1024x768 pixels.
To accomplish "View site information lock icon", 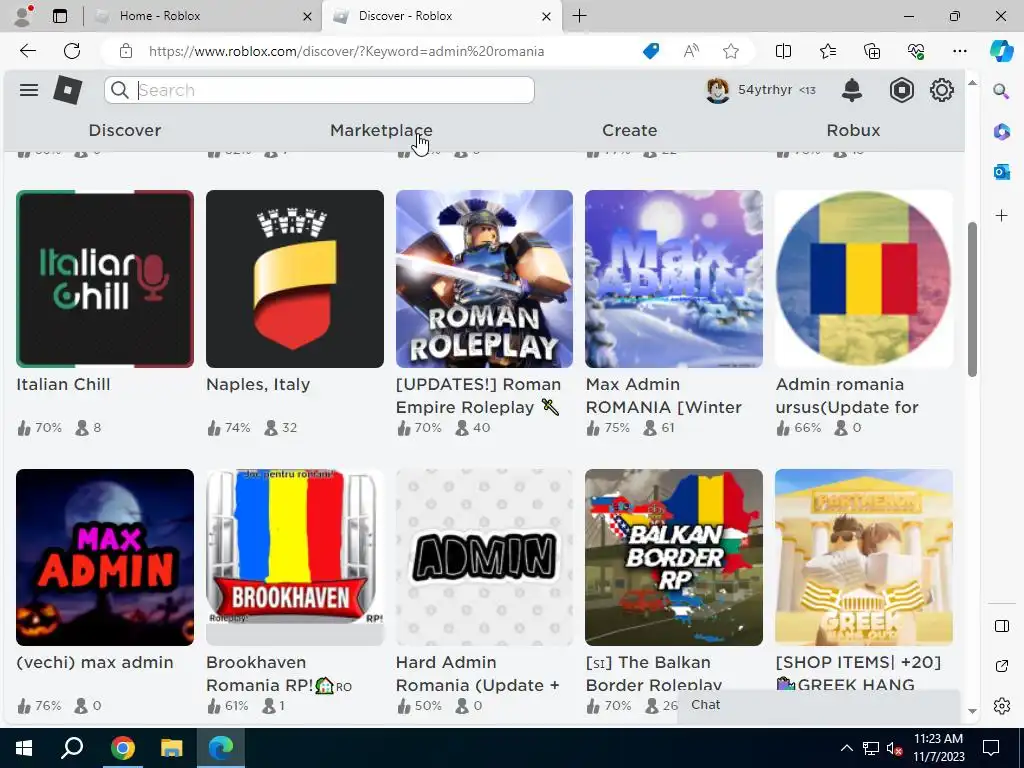I will tap(126, 51).
